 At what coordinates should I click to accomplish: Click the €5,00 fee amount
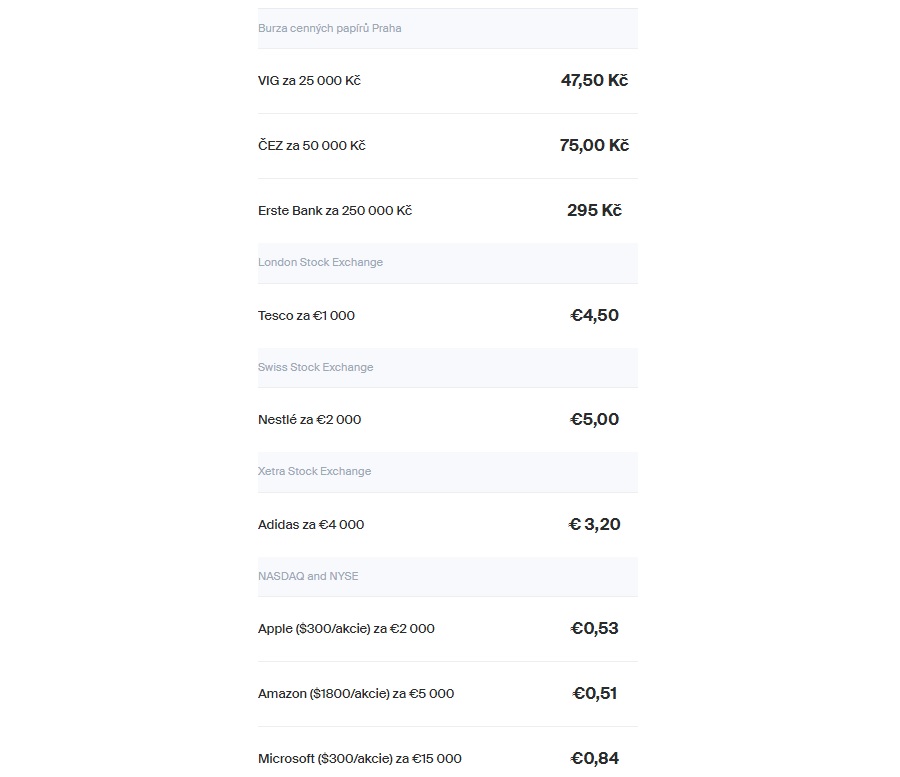click(x=594, y=419)
